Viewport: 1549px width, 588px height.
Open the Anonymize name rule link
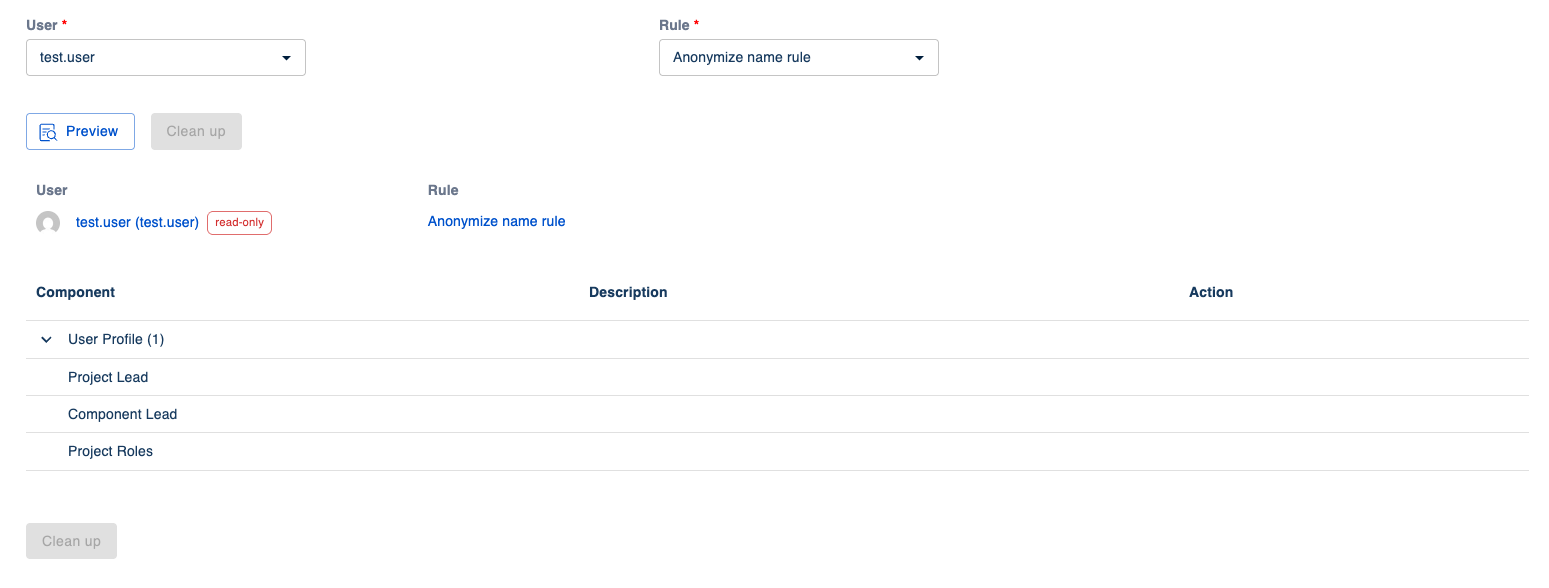tap(496, 222)
